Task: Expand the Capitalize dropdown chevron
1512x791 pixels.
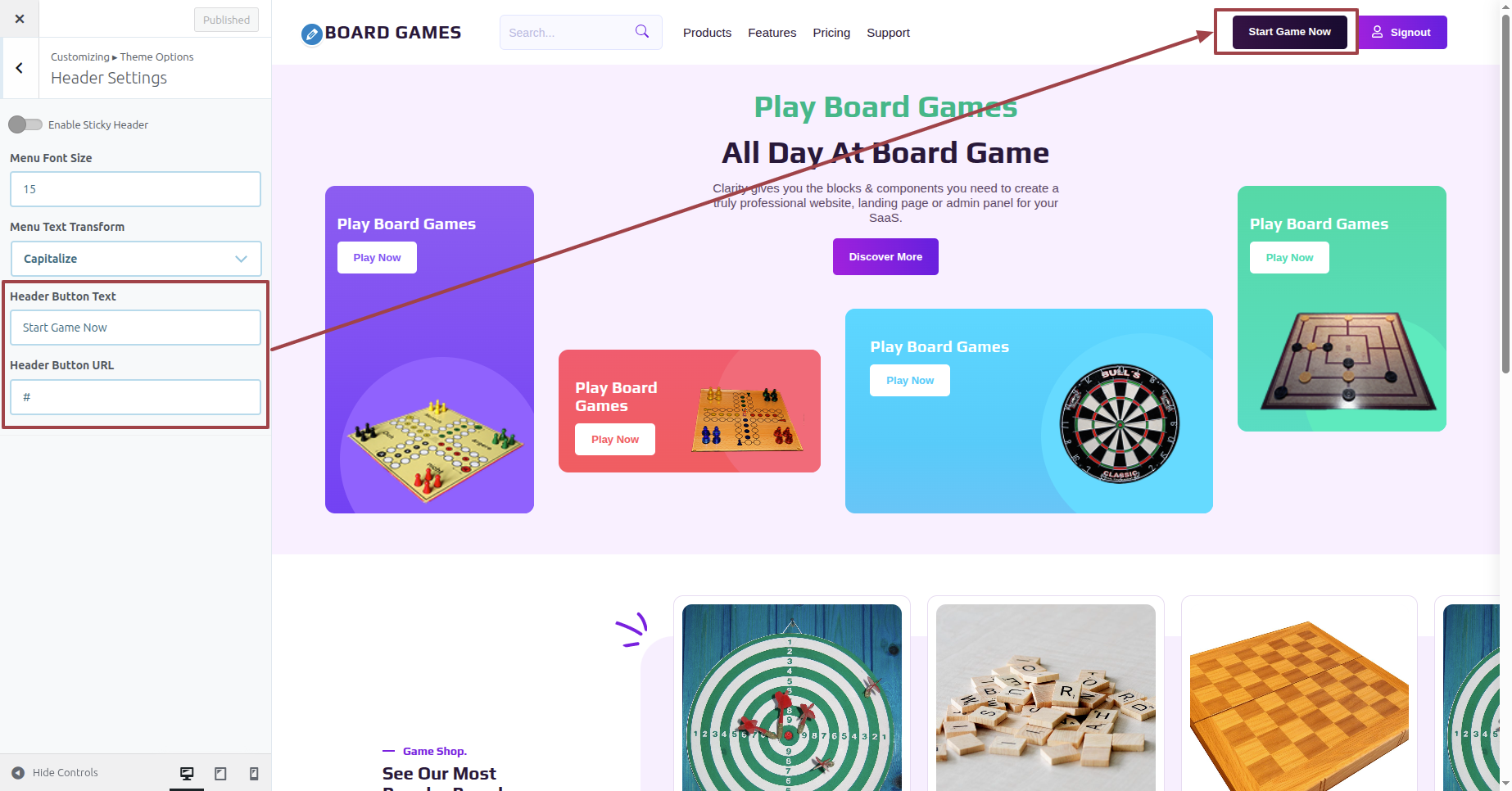Action: coord(242,259)
